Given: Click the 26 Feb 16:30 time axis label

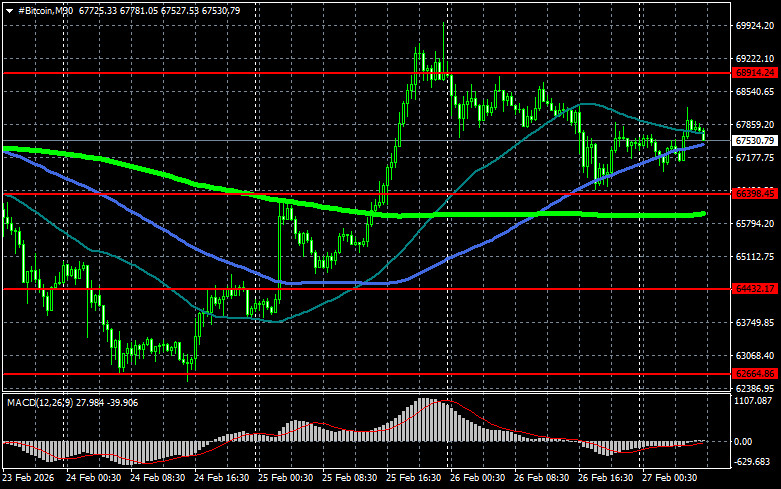Looking at the screenshot, I should 606,478.
